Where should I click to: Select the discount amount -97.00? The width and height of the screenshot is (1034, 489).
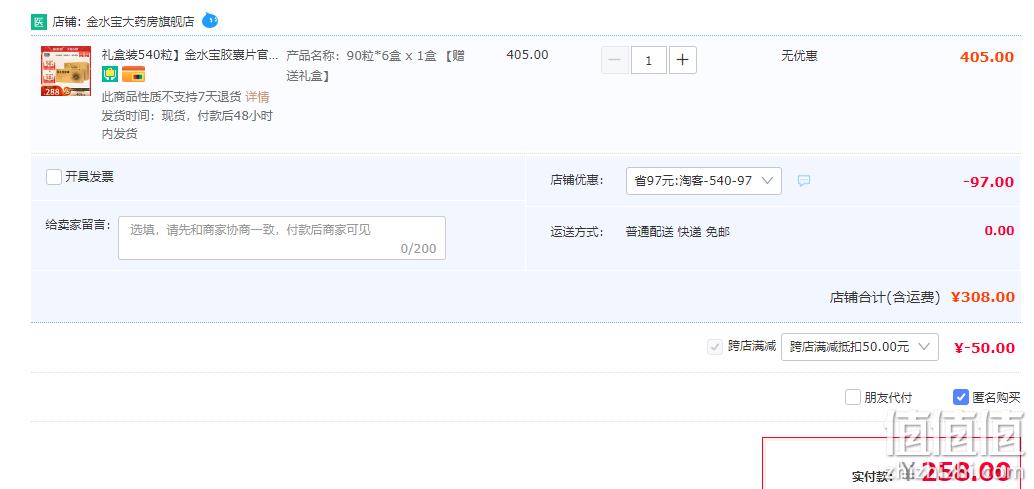tap(988, 182)
